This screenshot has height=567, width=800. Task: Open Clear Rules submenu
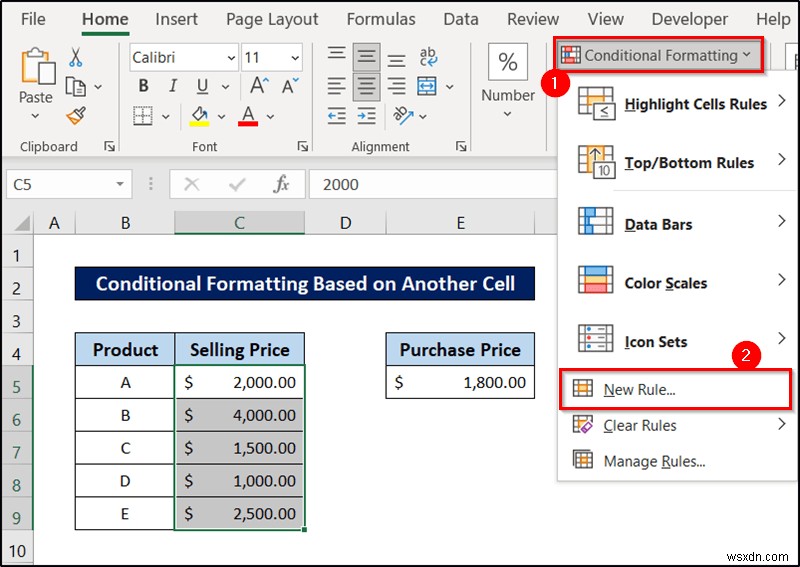[x=678, y=425]
